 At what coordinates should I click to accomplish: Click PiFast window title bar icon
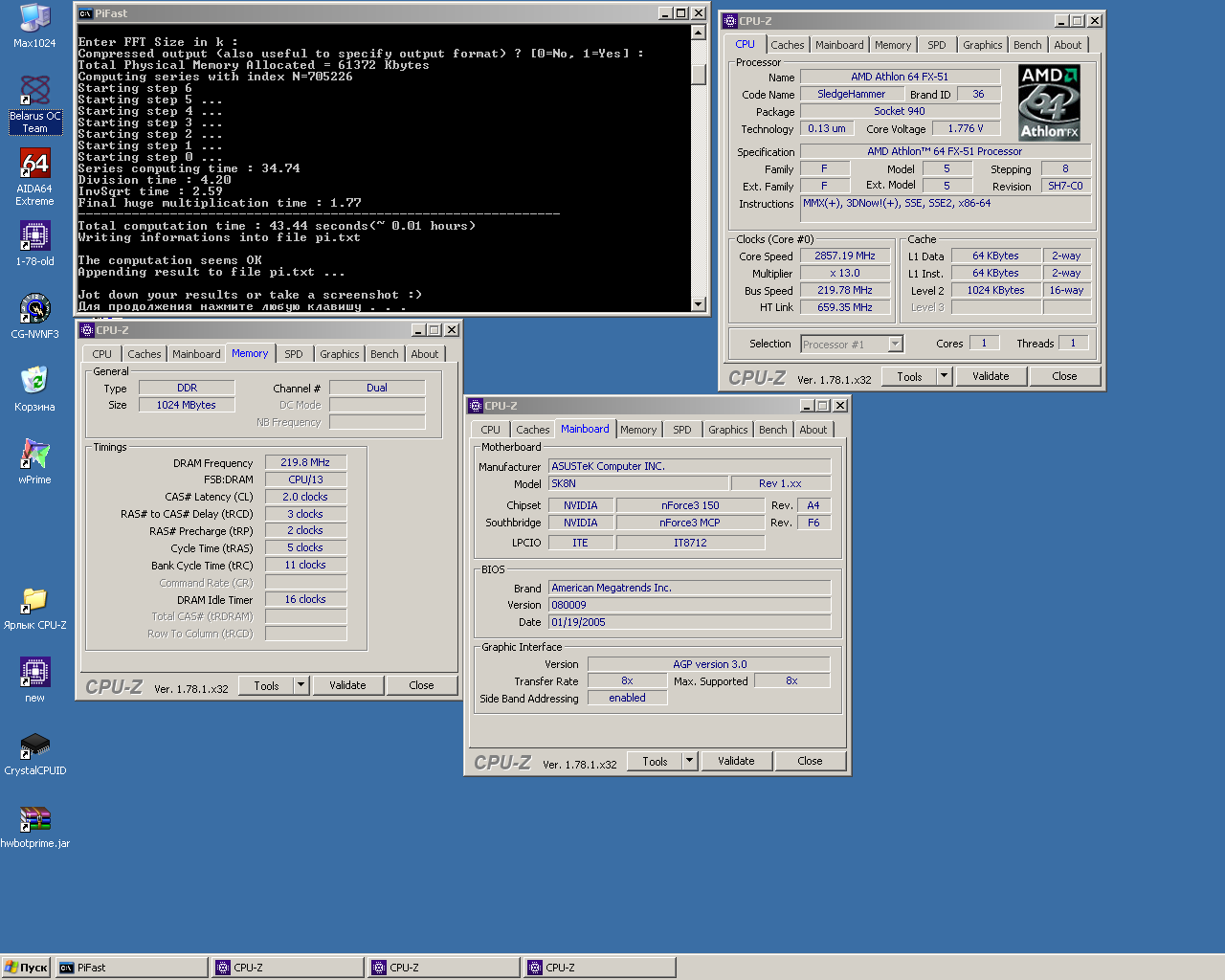[85, 13]
